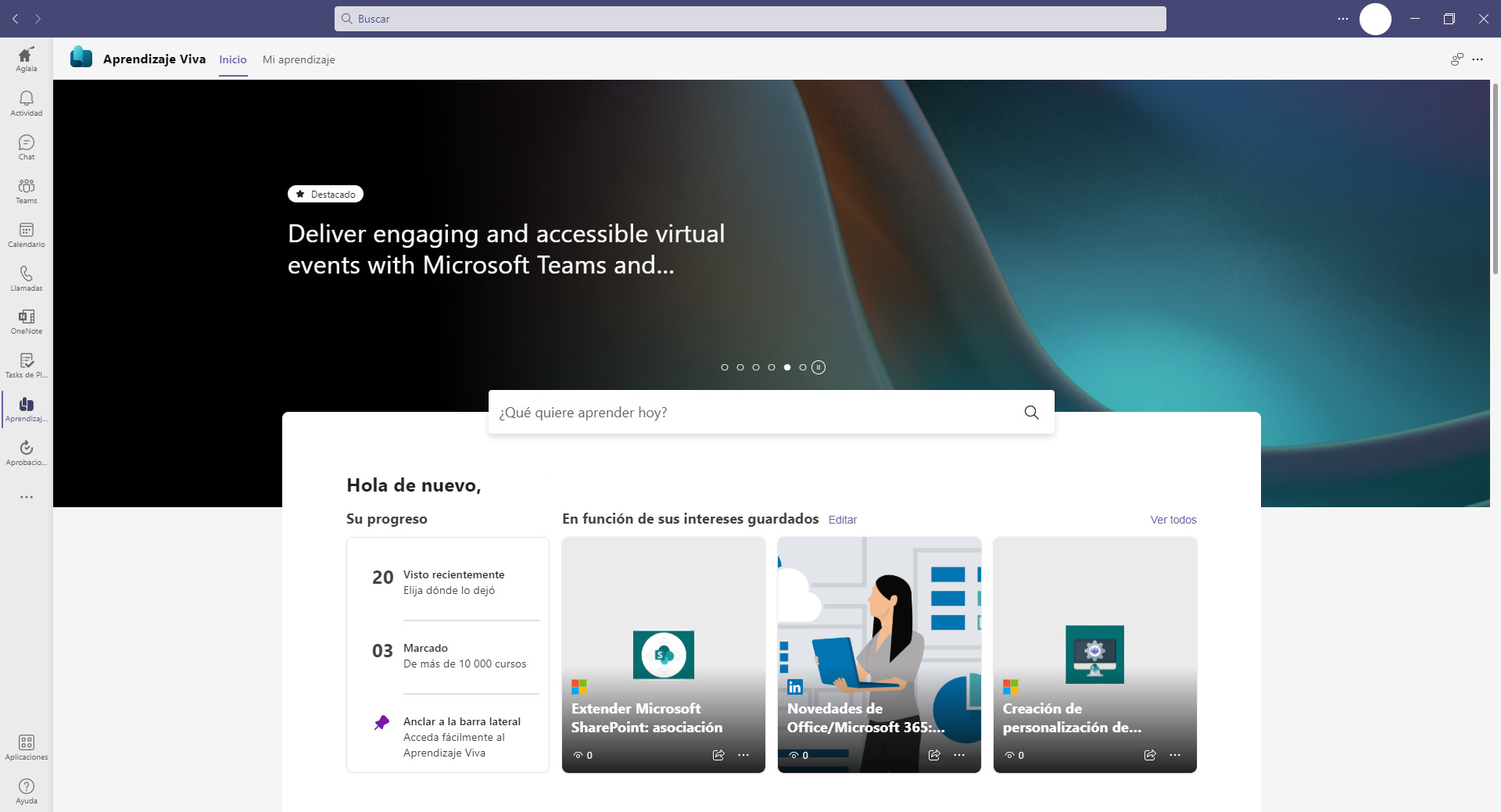1501x812 pixels.
Task: Select sixth carousel slide dot
Action: click(803, 367)
